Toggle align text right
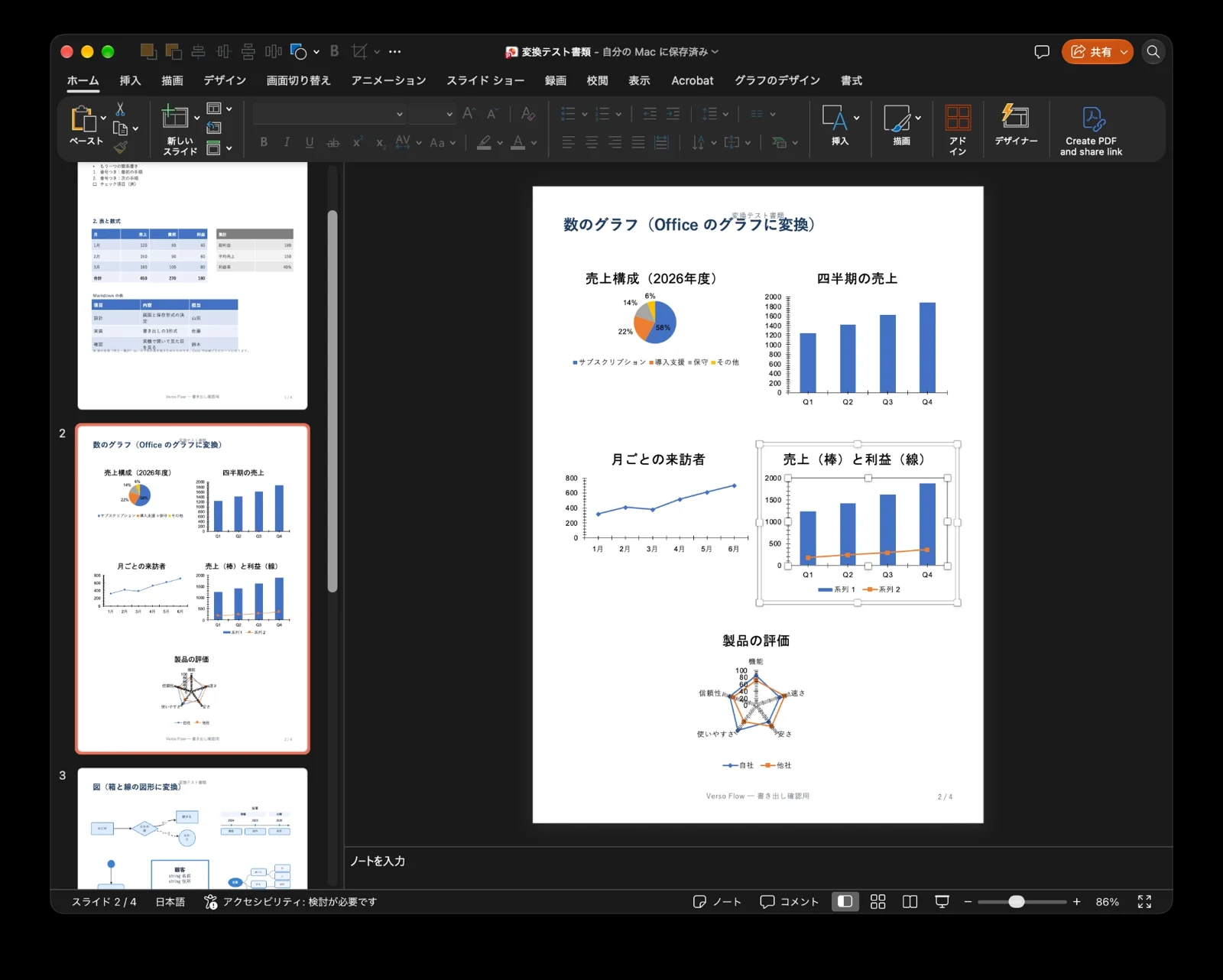Screen dimensions: 1223x980 click(615, 142)
